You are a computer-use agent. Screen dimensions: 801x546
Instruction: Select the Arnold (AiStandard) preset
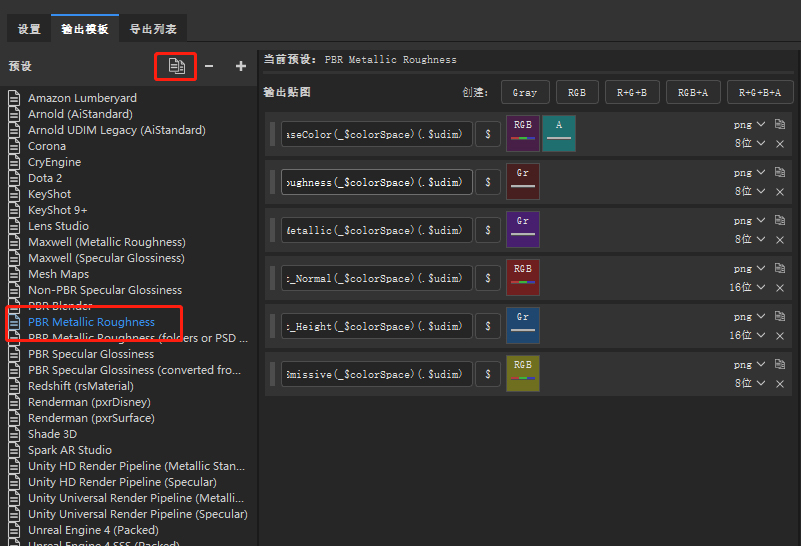point(80,114)
